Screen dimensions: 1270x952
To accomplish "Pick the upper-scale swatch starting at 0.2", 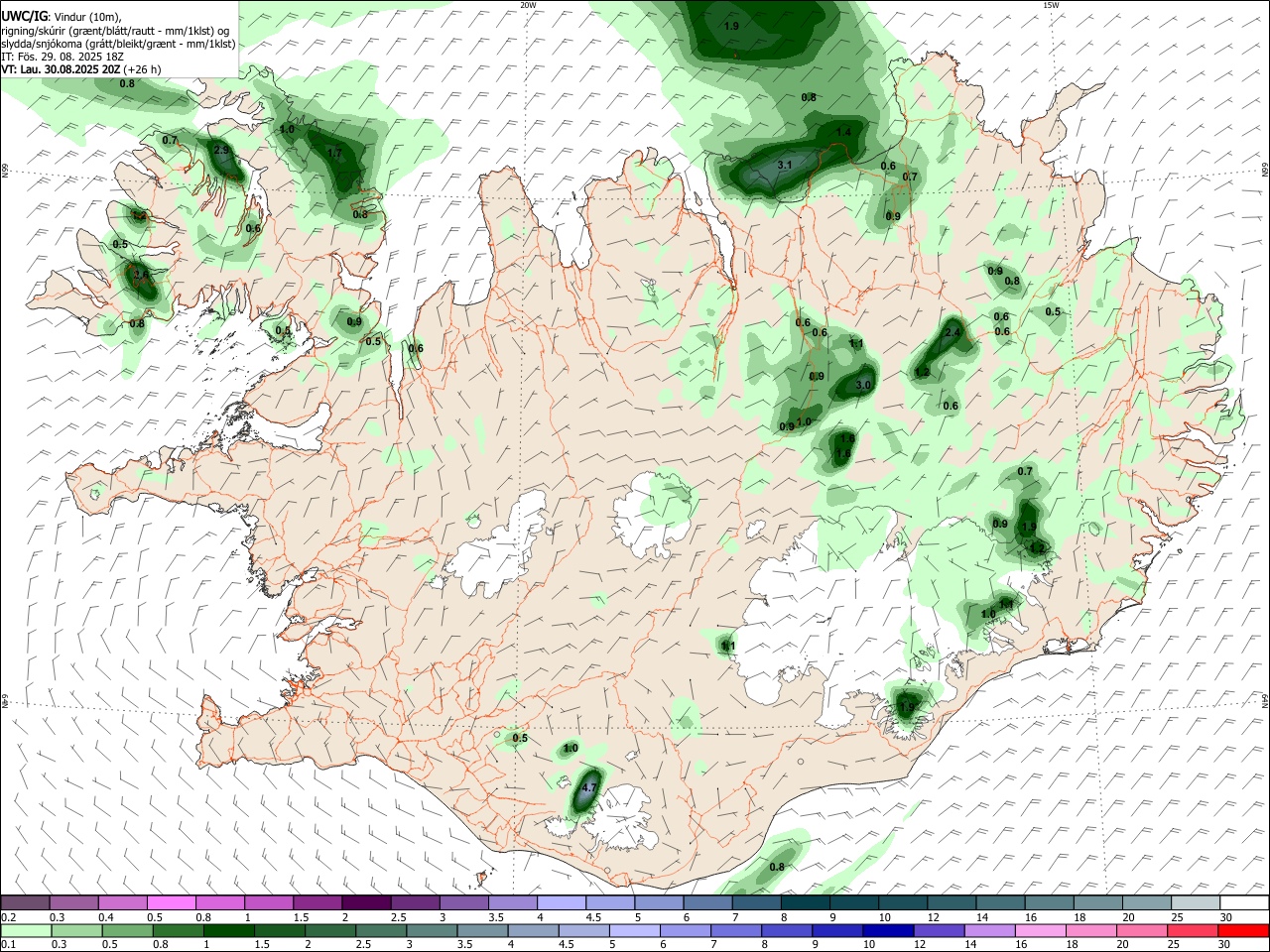I will (25, 902).
